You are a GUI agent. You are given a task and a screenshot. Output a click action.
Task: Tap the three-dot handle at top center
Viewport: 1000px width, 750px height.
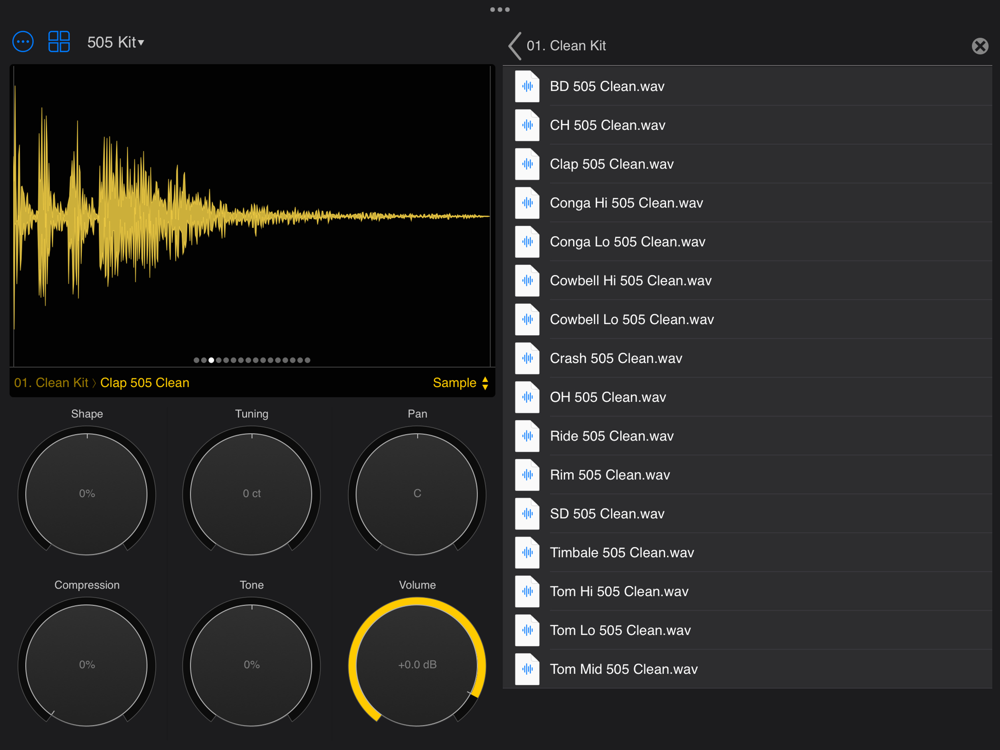(500, 10)
